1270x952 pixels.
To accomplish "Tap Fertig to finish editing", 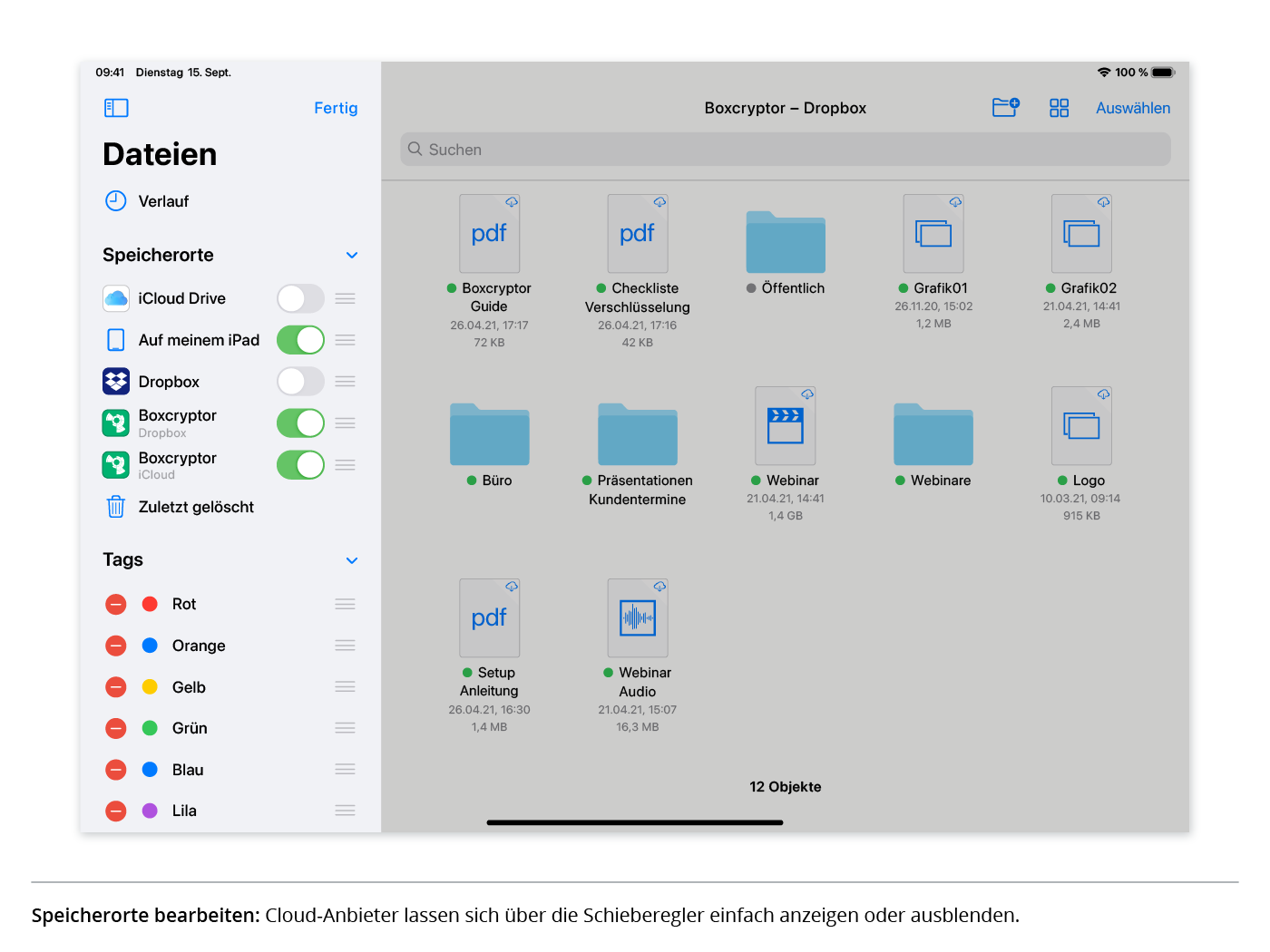I will [336, 108].
